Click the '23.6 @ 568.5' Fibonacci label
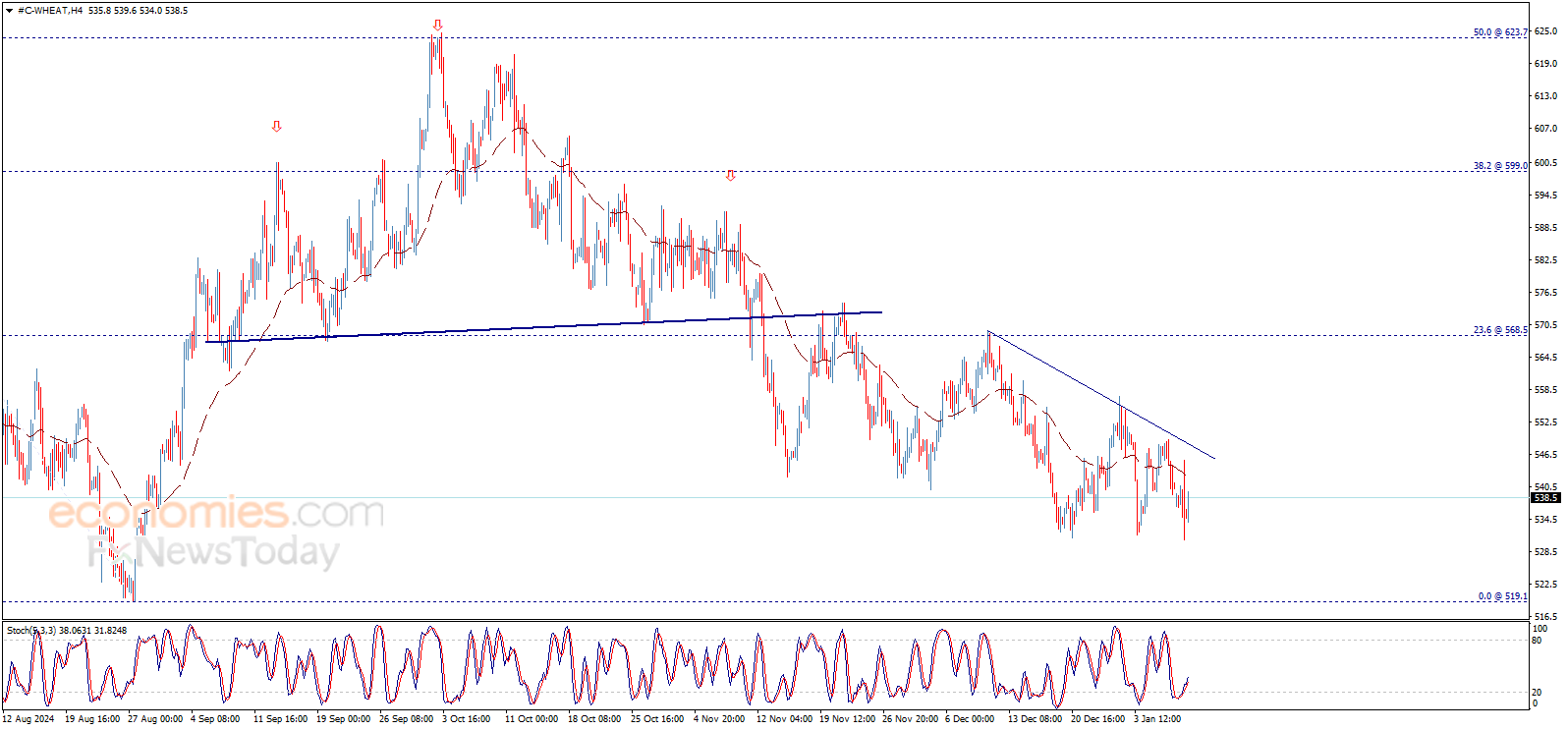This screenshot has width=1568, height=730. coord(1500,330)
